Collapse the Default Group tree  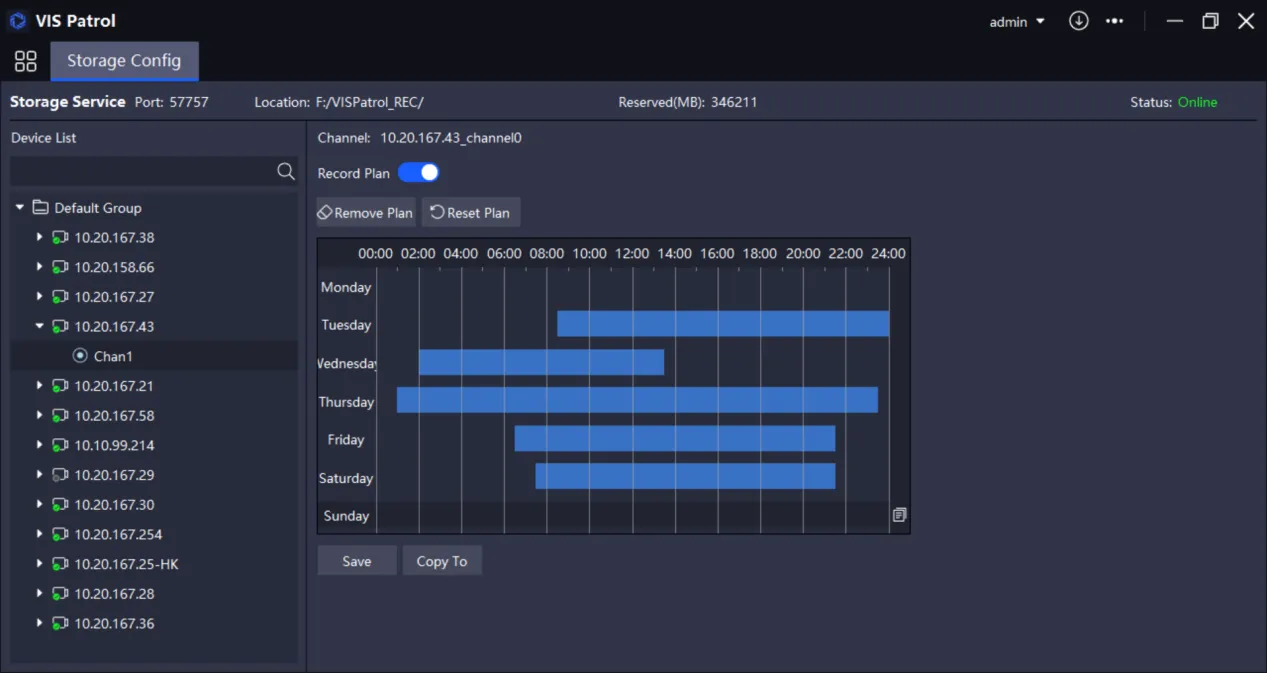[x=20, y=208]
